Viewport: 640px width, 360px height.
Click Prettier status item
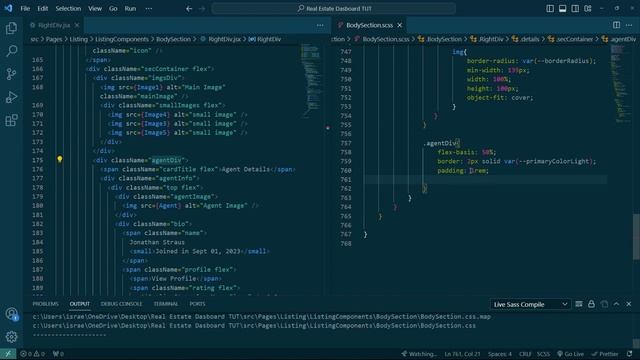[605, 354]
